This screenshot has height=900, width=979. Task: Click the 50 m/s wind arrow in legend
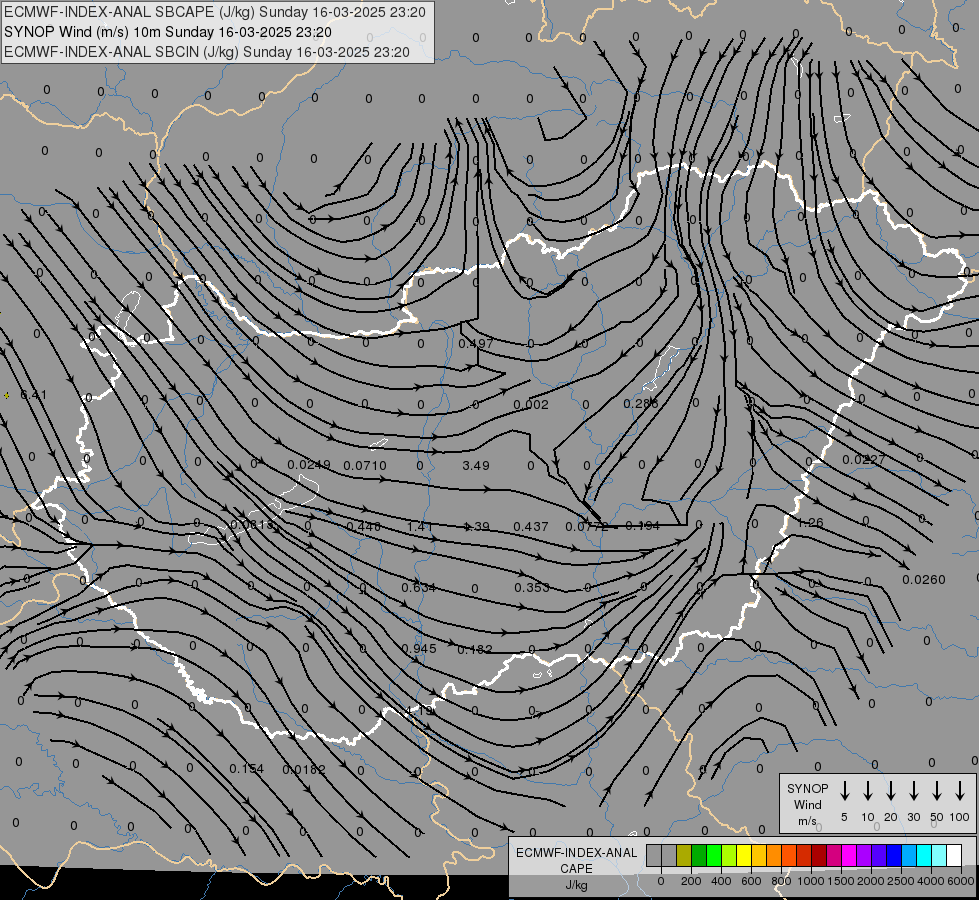point(937,790)
